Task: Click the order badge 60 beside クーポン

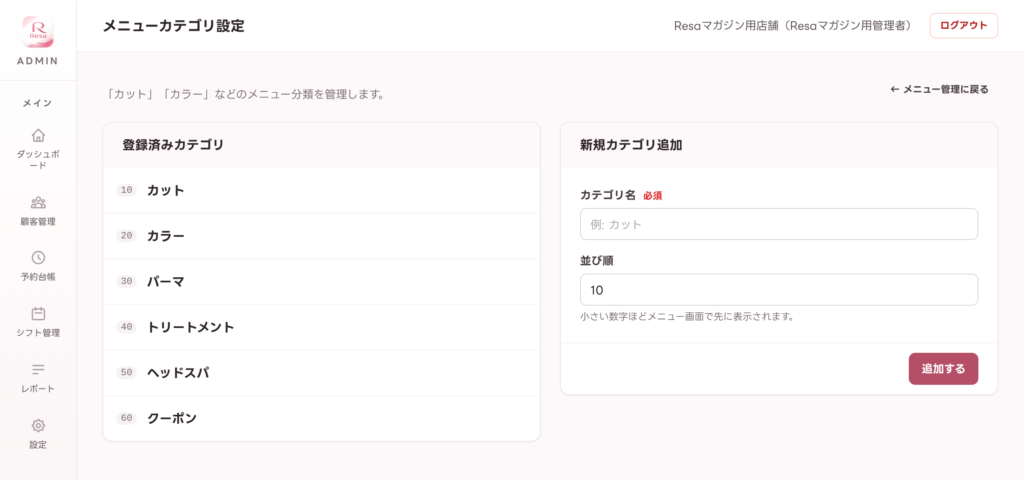Action: click(x=127, y=418)
